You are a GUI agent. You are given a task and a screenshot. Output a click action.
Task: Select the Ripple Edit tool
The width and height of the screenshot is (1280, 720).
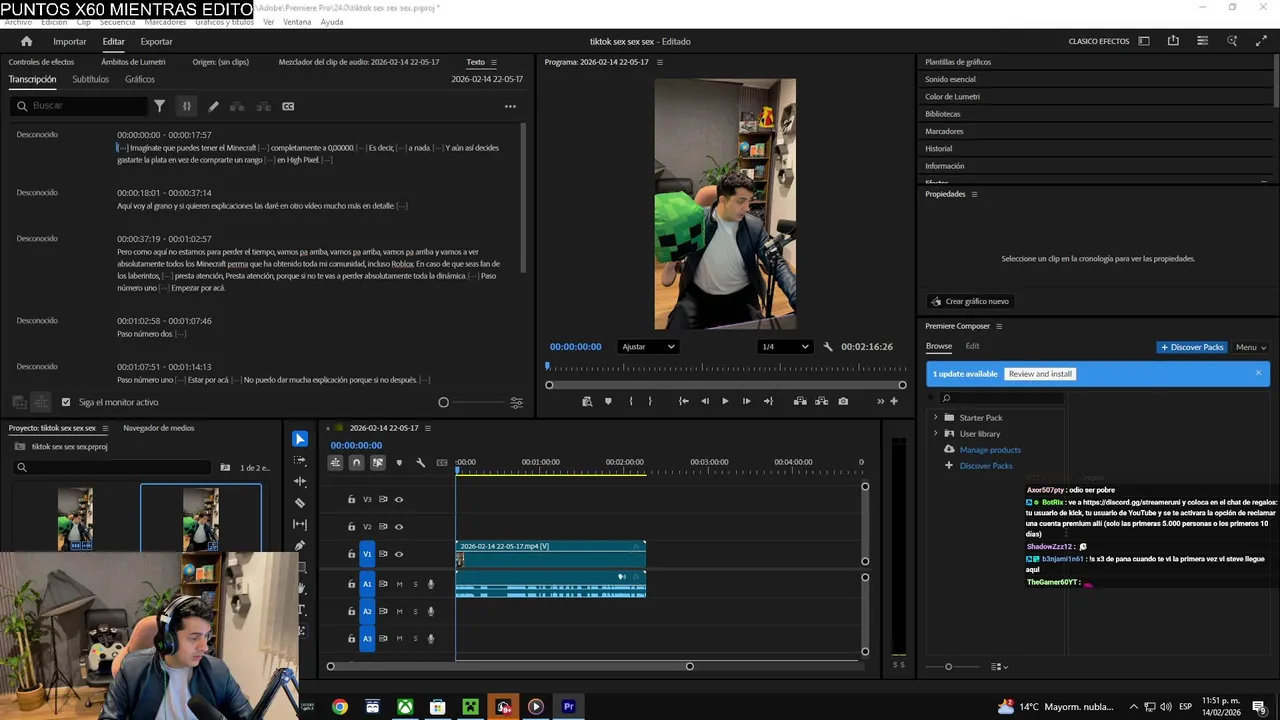pyautogui.click(x=300, y=482)
